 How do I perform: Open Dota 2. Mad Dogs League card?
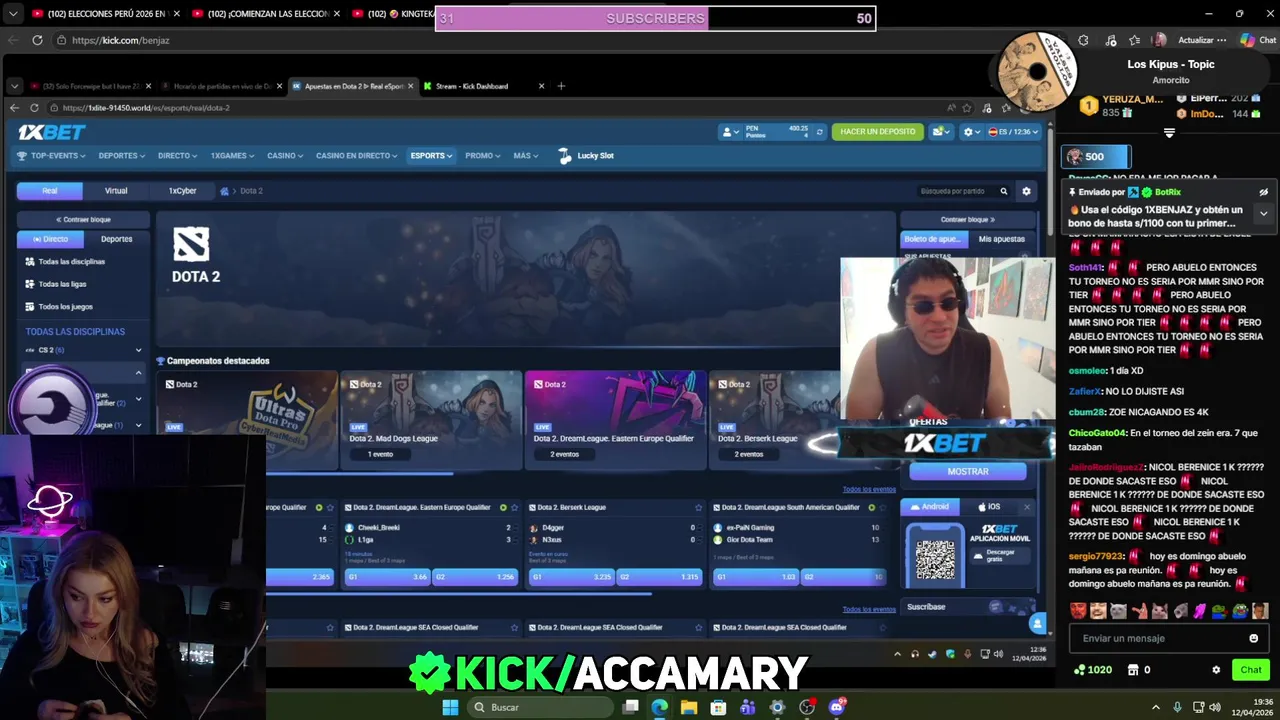click(x=431, y=420)
